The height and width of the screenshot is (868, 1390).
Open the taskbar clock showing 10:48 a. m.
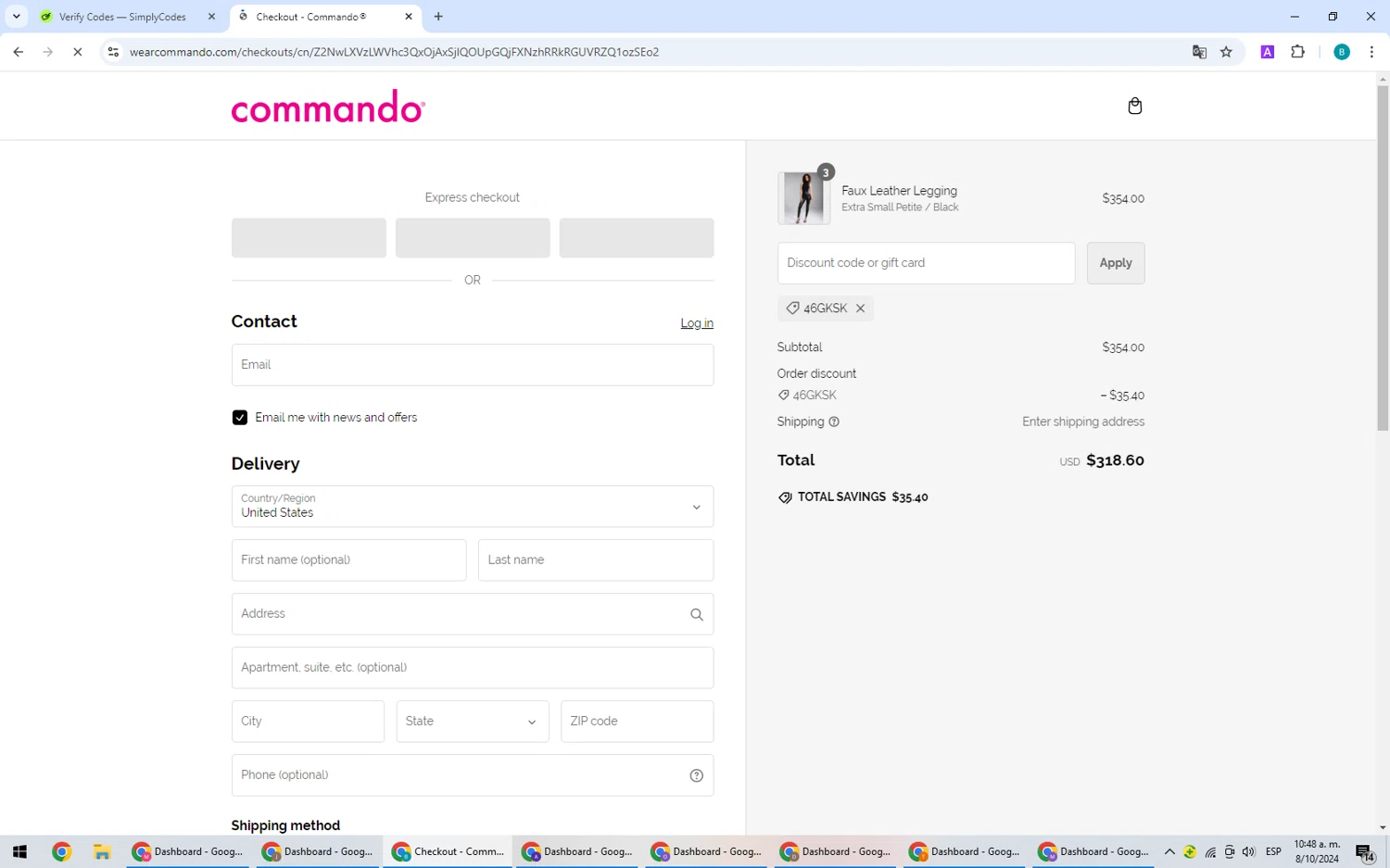coord(1317,851)
